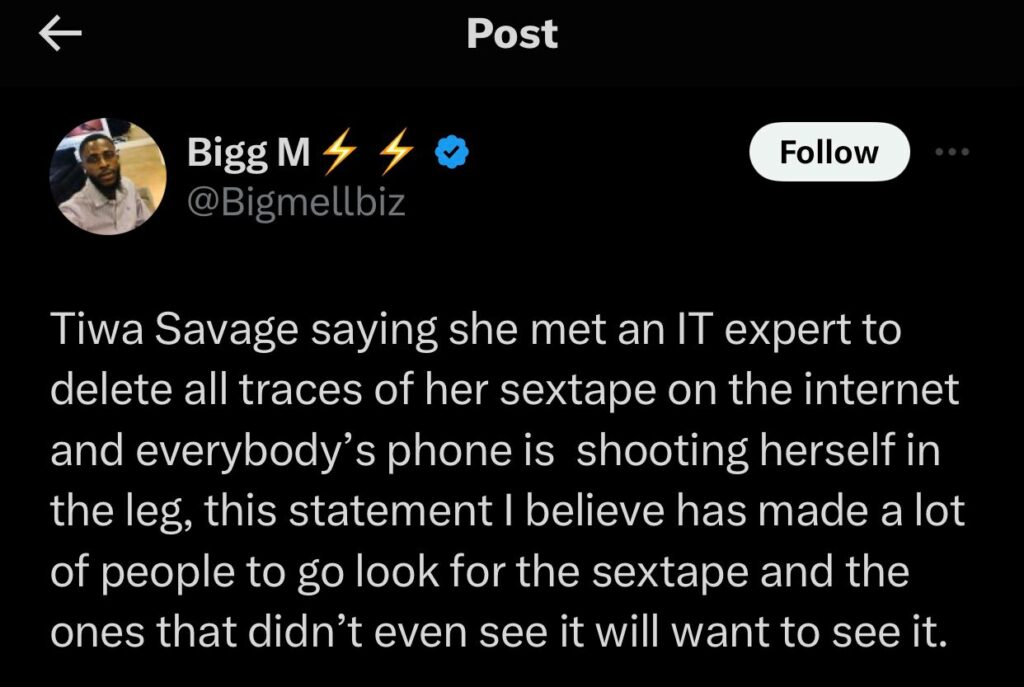
Task: Click the second lightning bolt emoji in the name
Action: click(400, 149)
